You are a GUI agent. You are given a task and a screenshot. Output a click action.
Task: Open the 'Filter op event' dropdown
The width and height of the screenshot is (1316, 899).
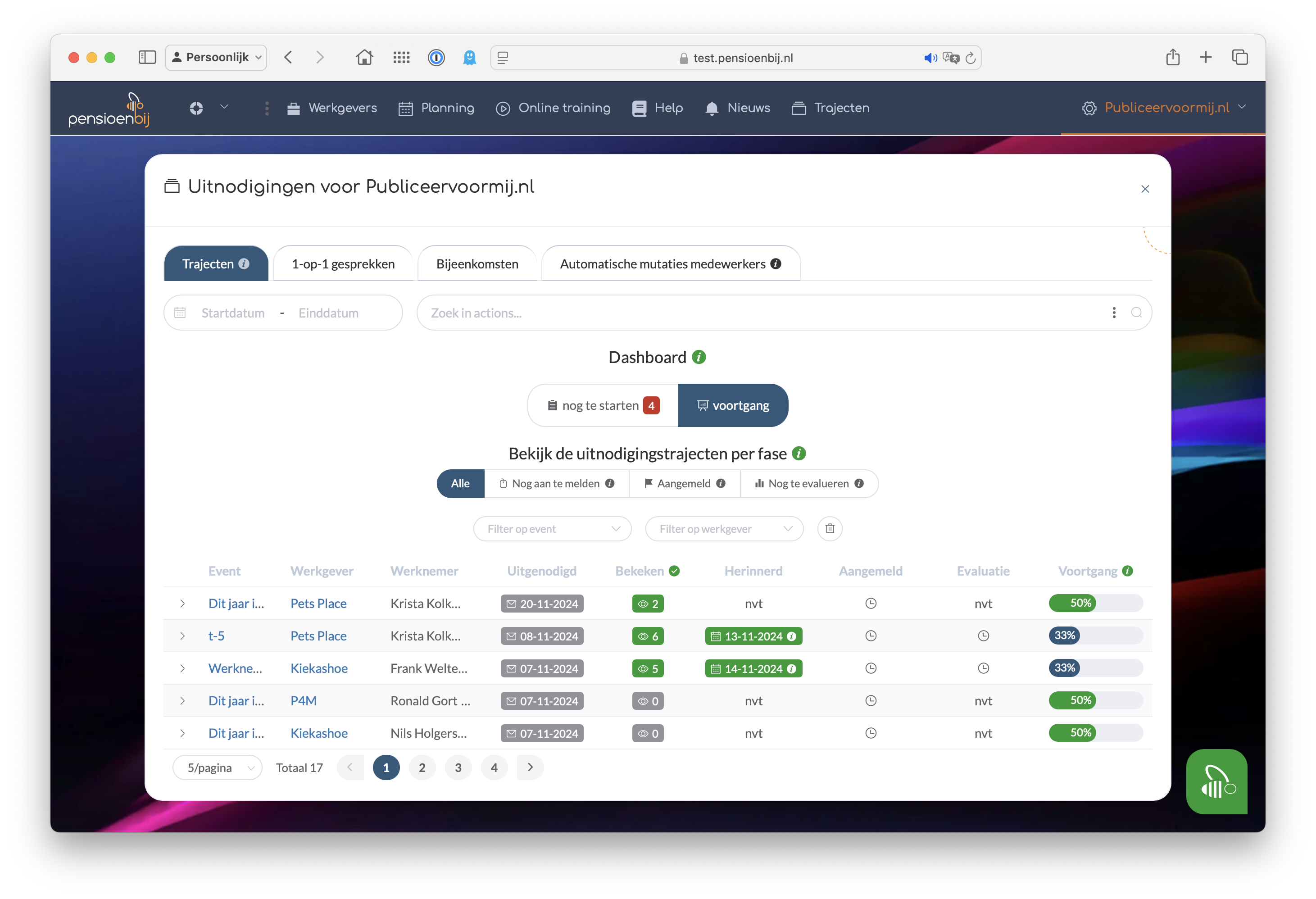(552, 529)
